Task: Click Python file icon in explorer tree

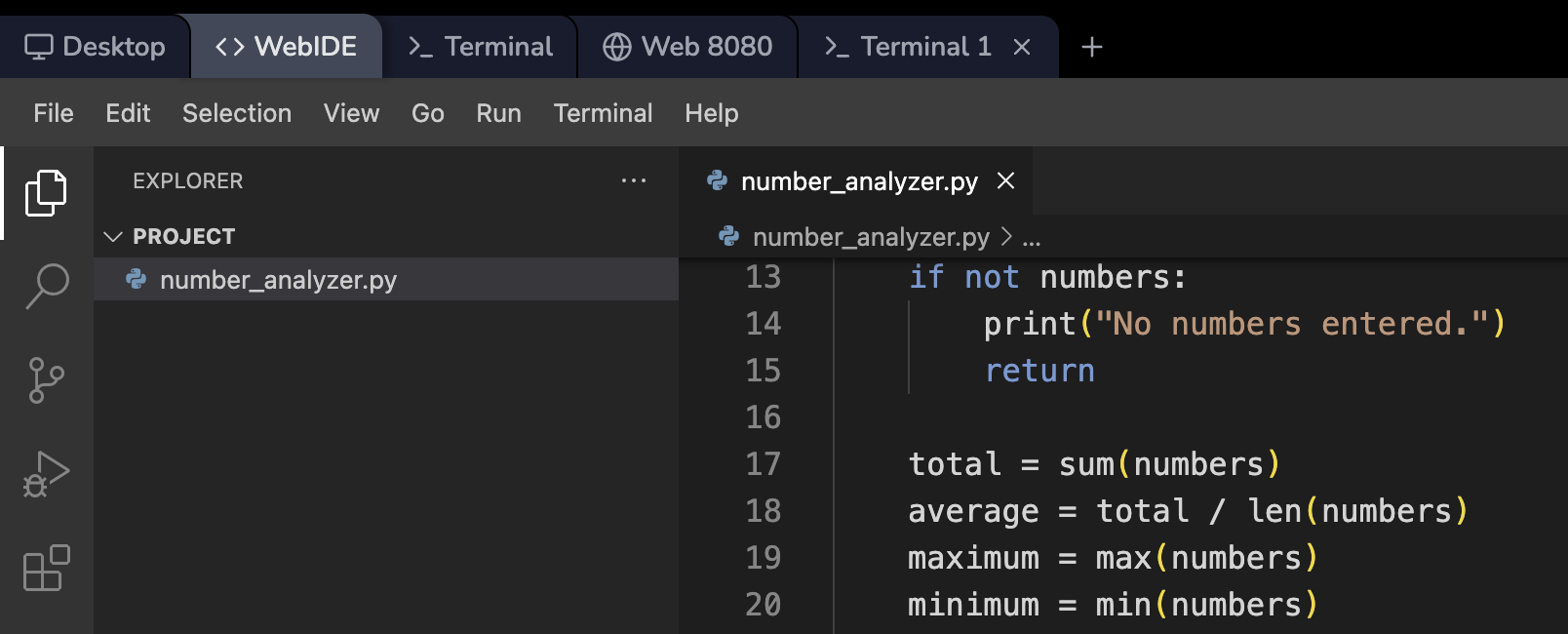Action: pyautogui.click(x=137, y=280)
